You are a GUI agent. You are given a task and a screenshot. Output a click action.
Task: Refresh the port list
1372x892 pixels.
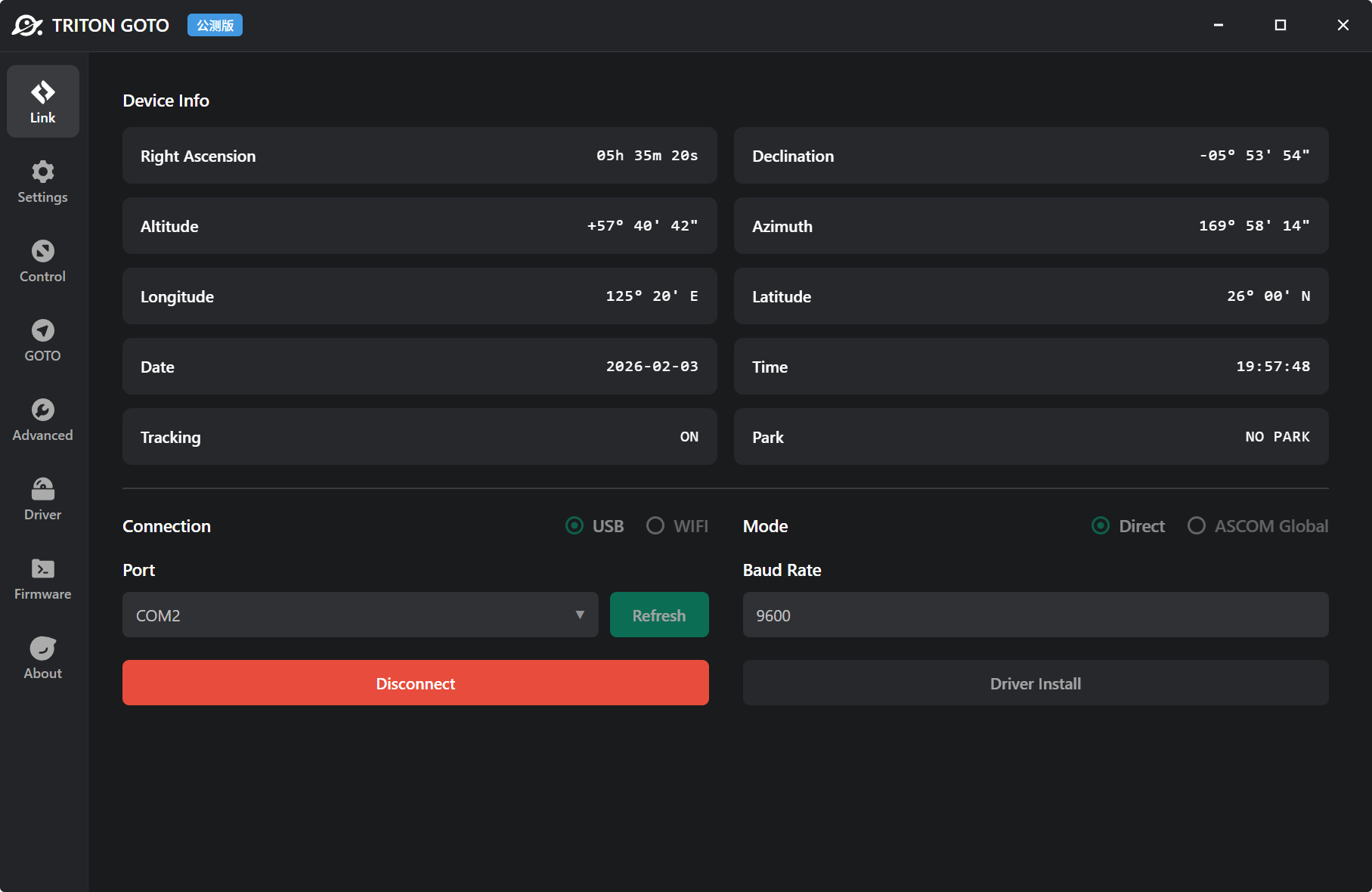659,615
